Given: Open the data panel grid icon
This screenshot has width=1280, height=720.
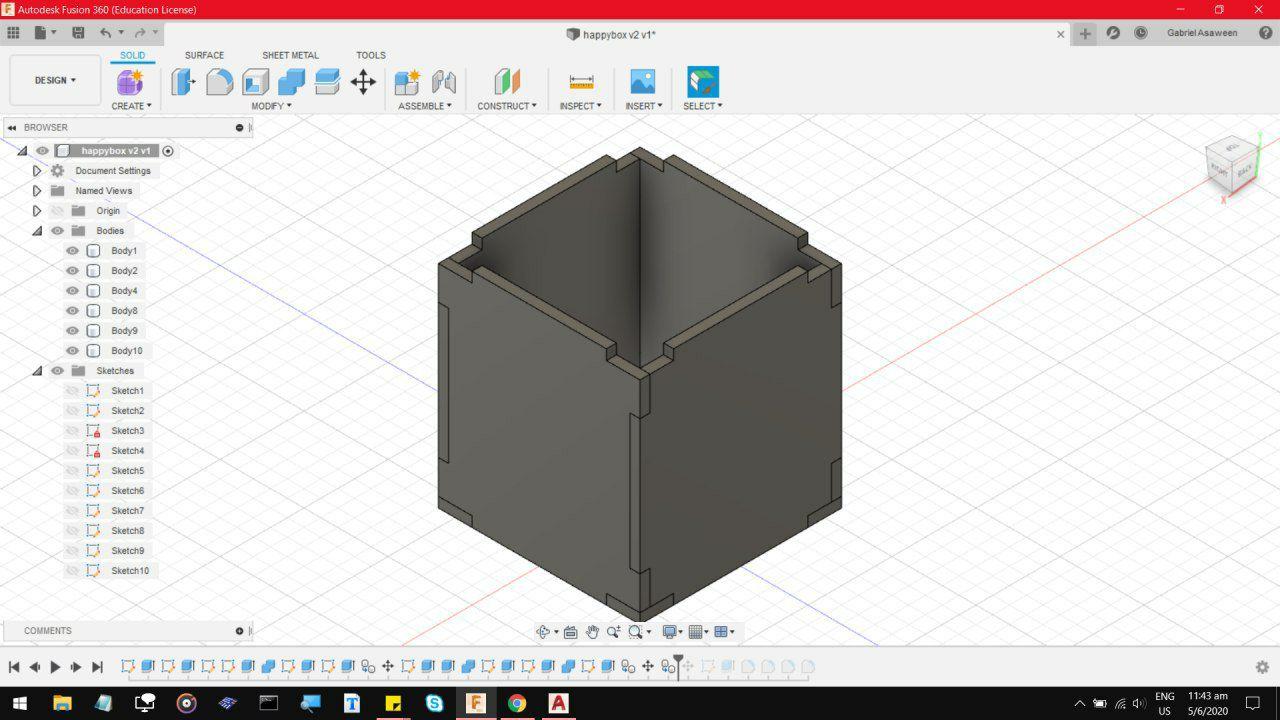Looking at the screenshot, I should click(x=13, y=33).
